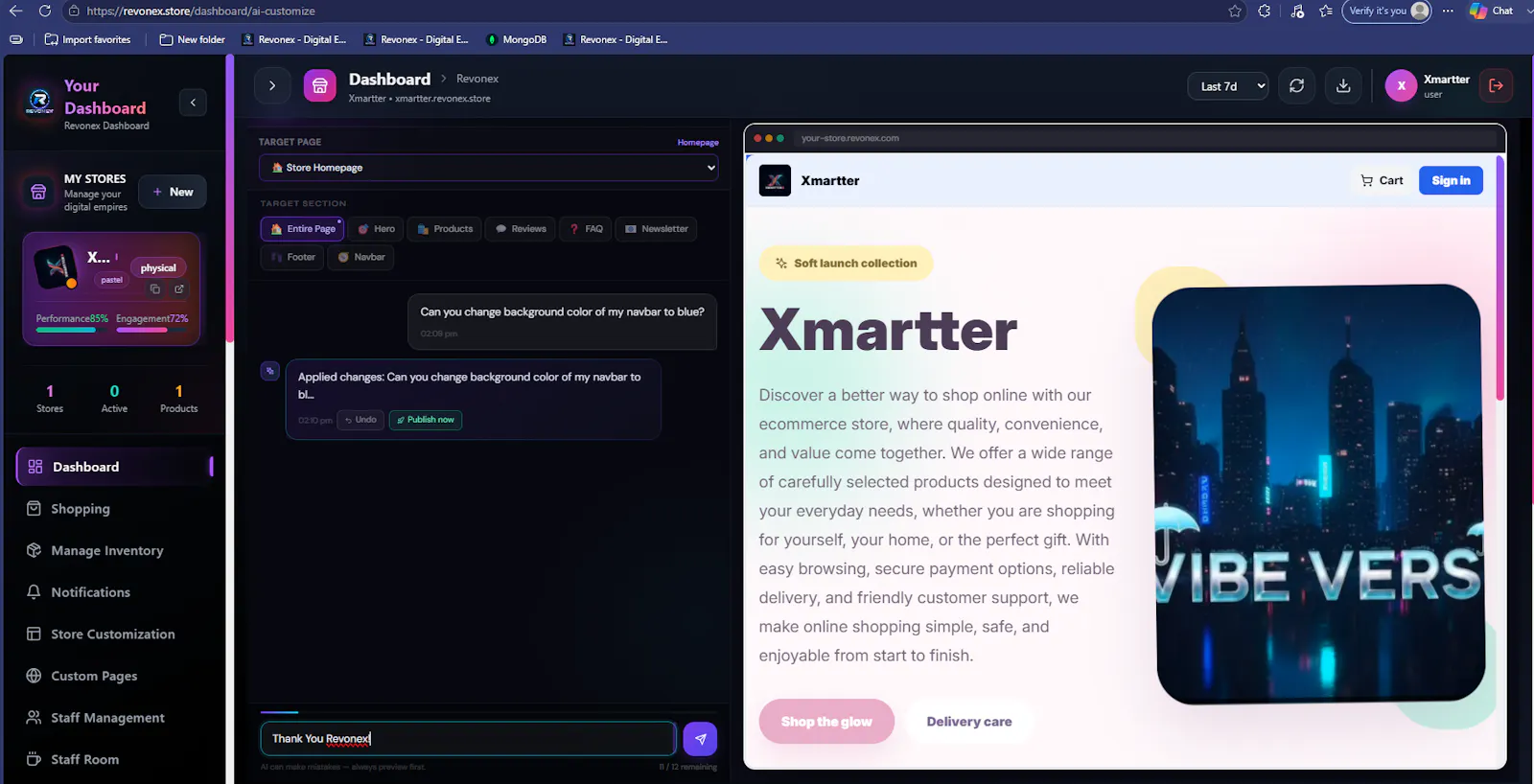The height and width of the screenshot is (784, 1534).
Task: Click the Xmartter store card thumbnail
Action: click(56, 267)
